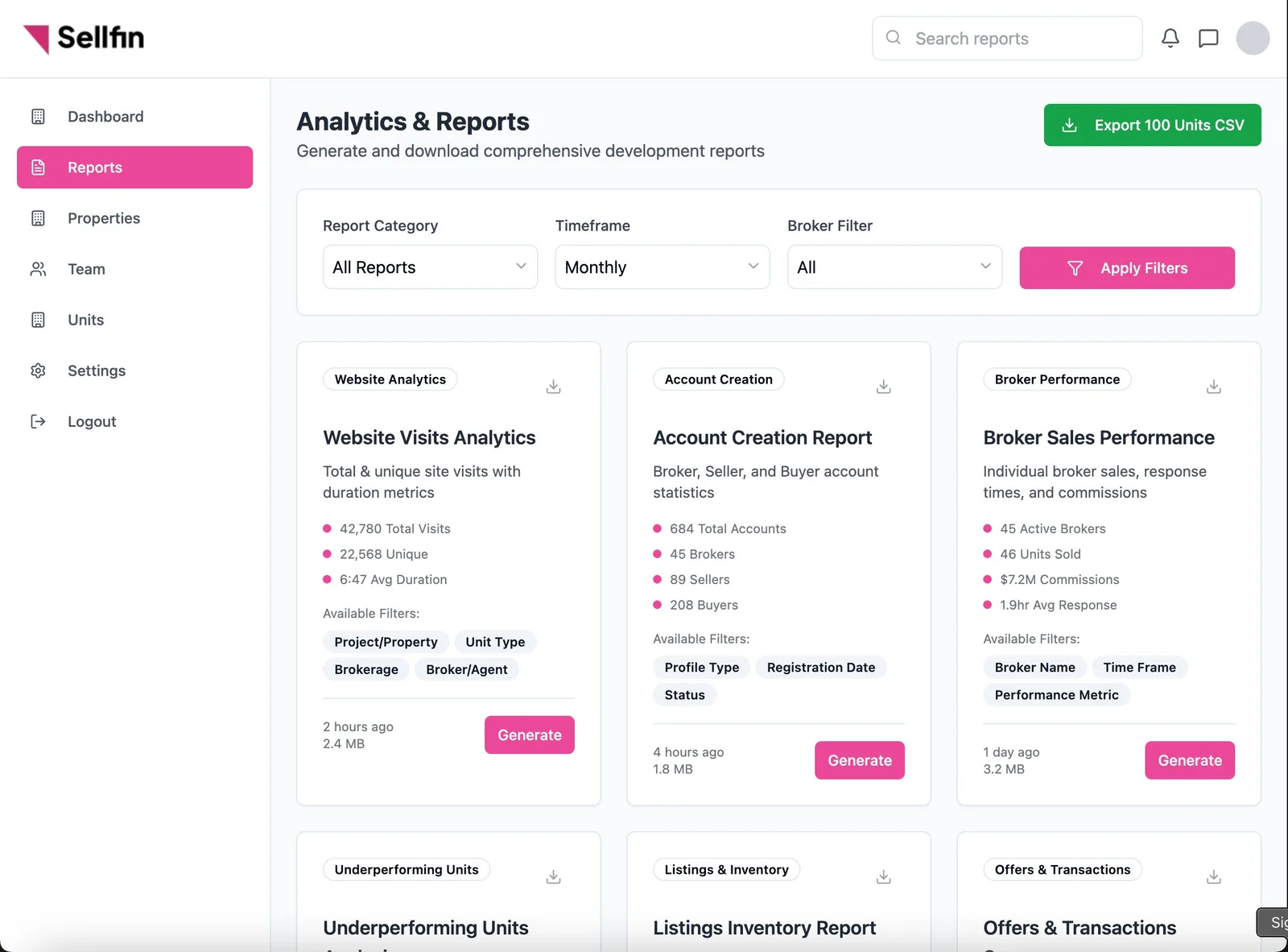Click the Website Analytics category tag

tap(390, 379)
